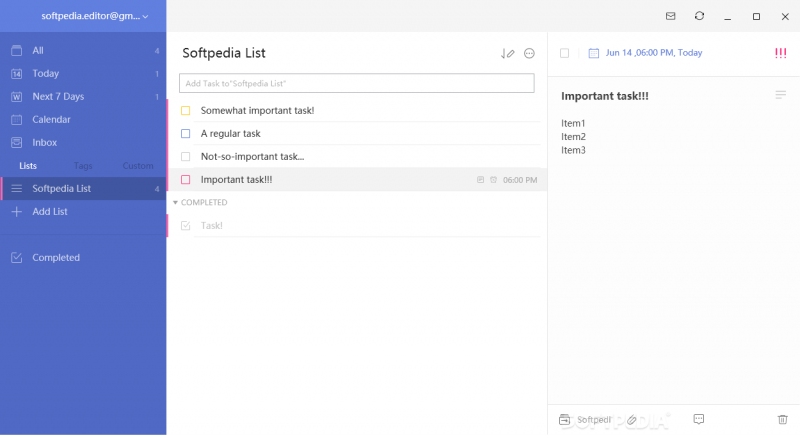Open the list more options ellipsis
This screenshot has width=800, height=438.
click(x=529, y=53)
